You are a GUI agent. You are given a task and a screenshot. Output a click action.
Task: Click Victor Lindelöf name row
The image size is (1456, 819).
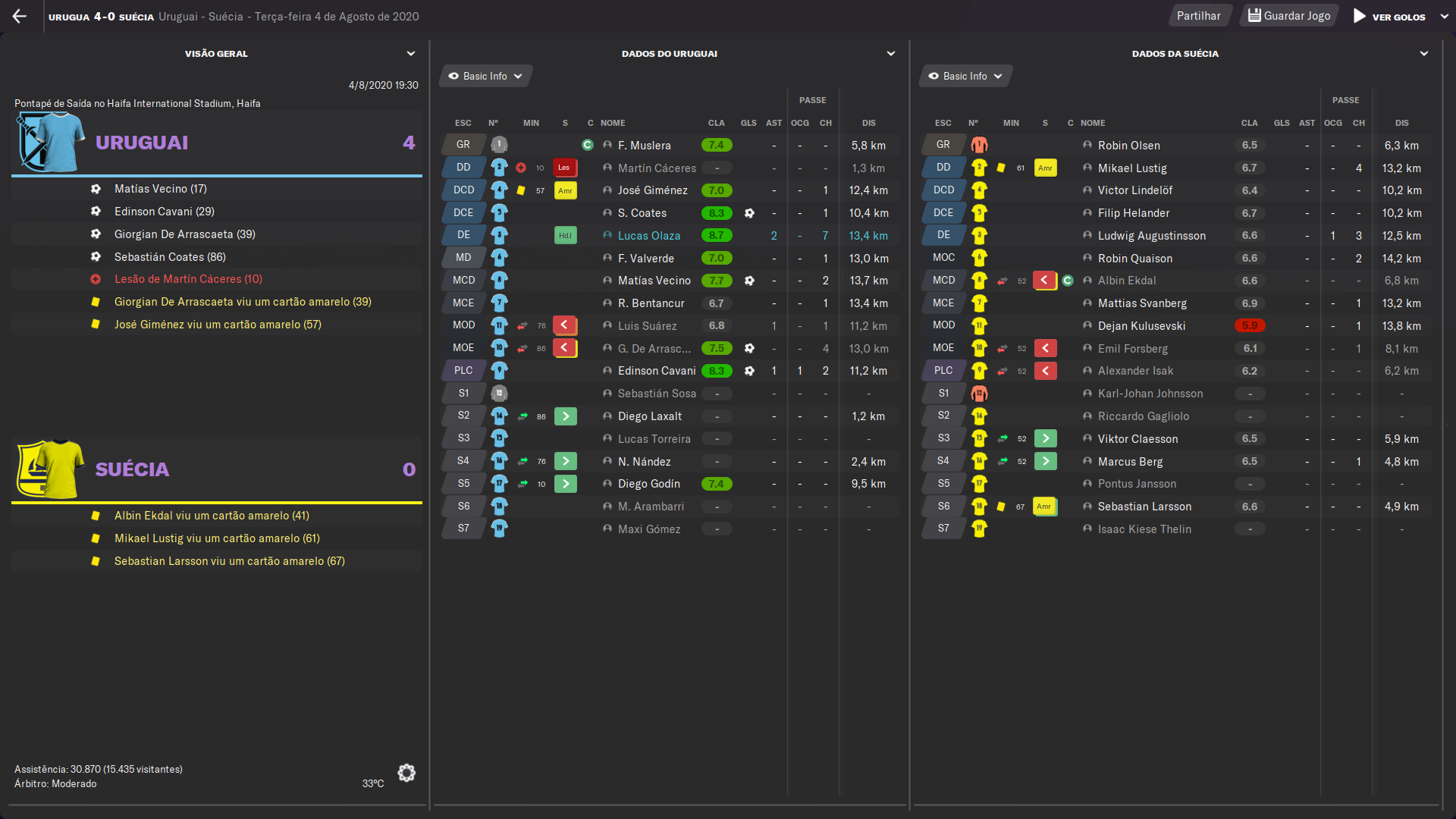(x=1134, y=190)
